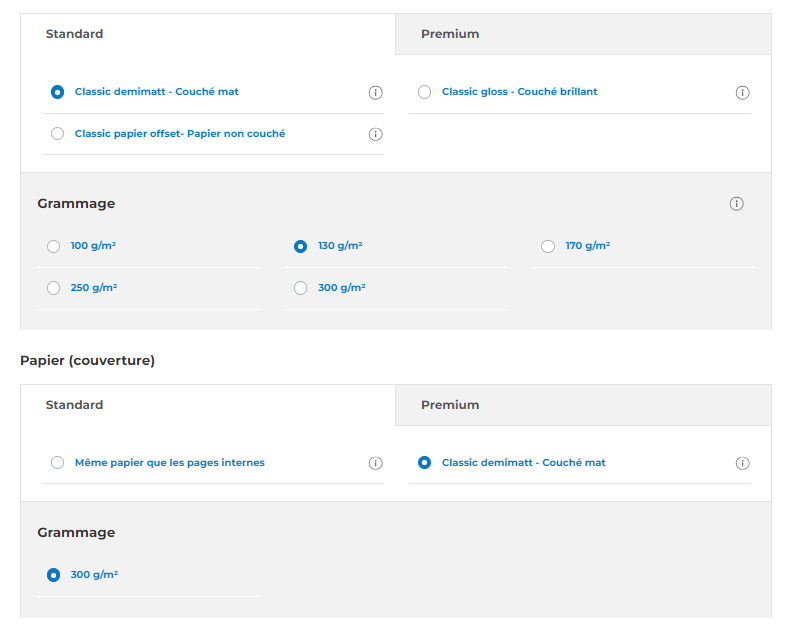Select the 250 g/m² radio button

[53, 288]
